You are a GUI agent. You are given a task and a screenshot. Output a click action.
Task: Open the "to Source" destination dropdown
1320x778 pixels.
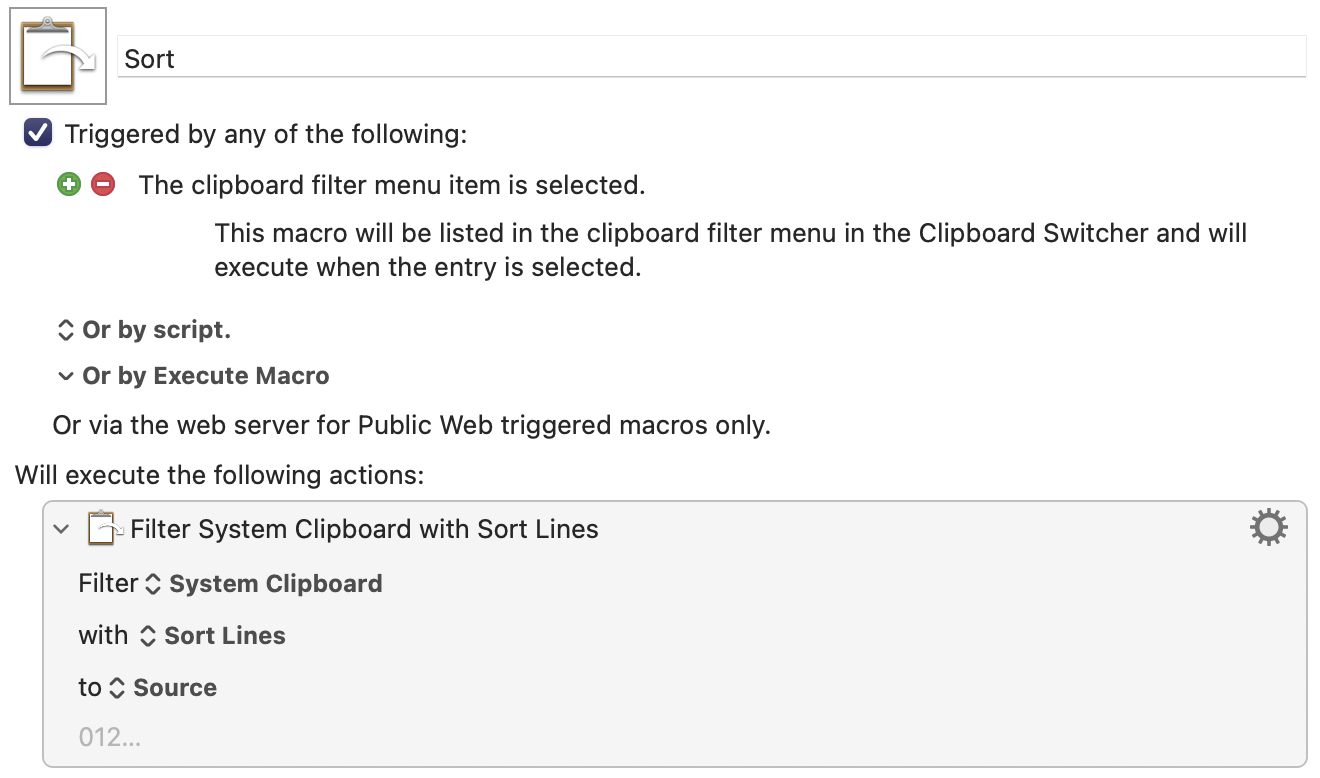[162, 688]
